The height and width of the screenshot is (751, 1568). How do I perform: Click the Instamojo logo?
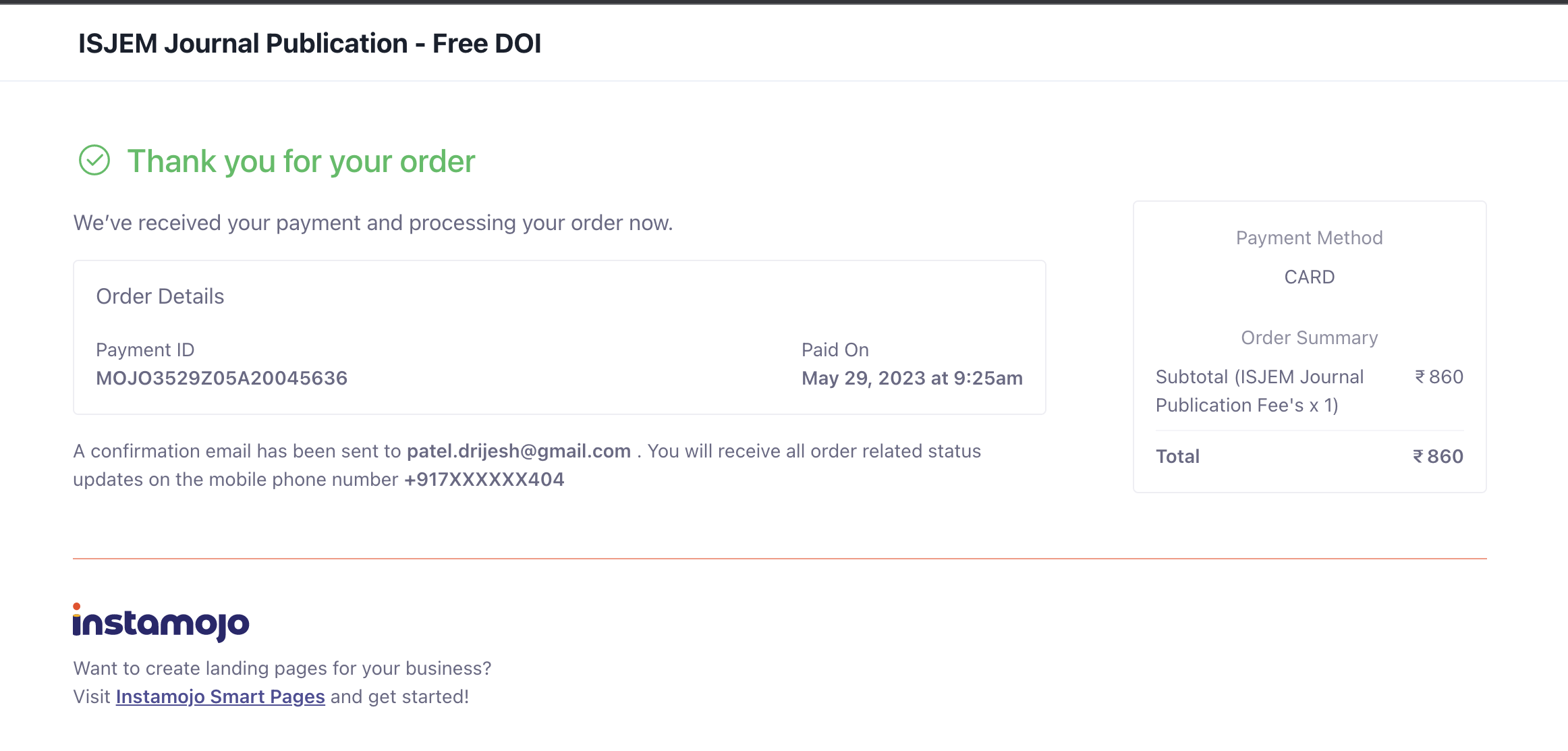[x=161, y=622]
